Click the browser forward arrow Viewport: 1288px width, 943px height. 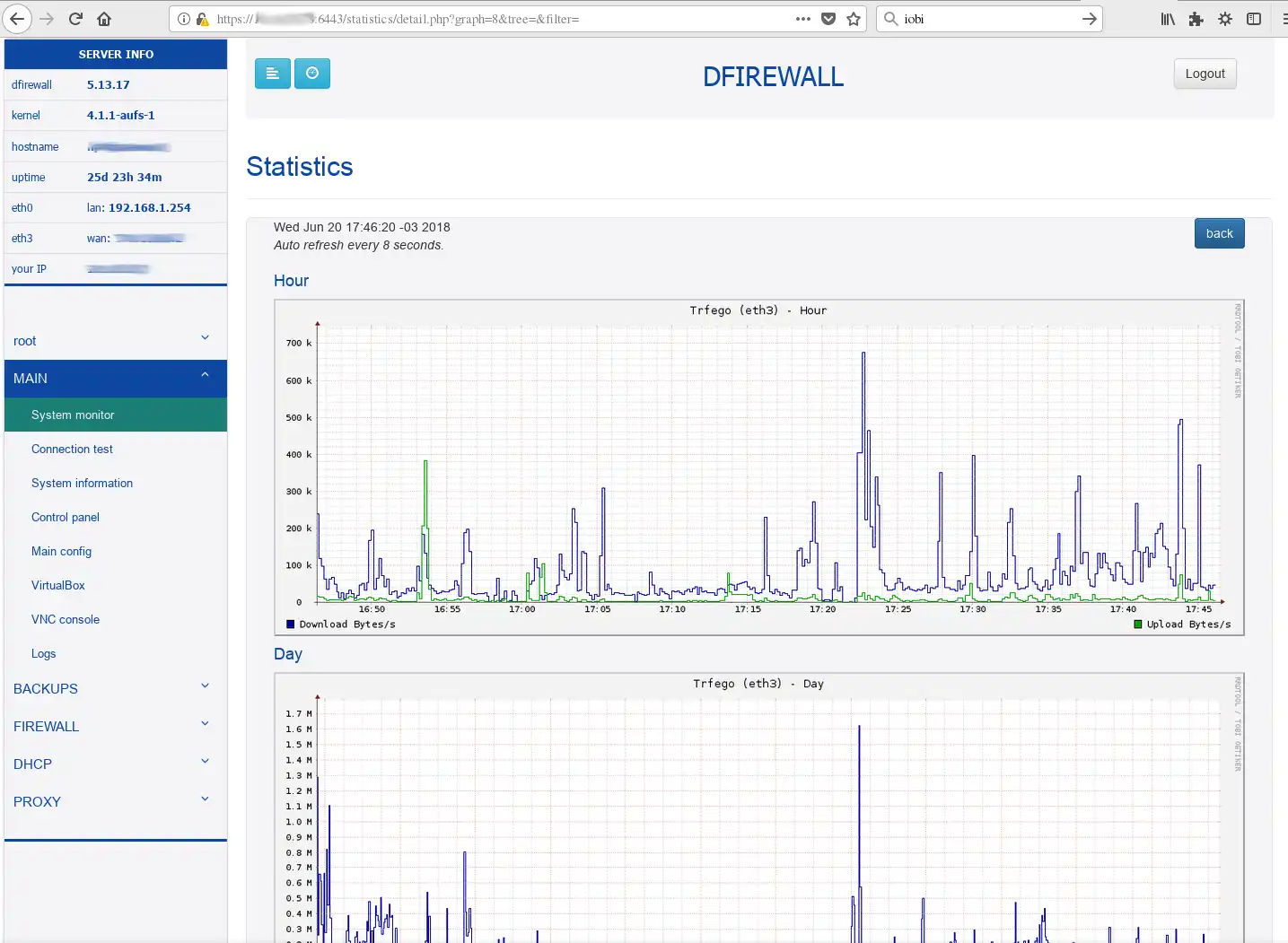[47, 19]
